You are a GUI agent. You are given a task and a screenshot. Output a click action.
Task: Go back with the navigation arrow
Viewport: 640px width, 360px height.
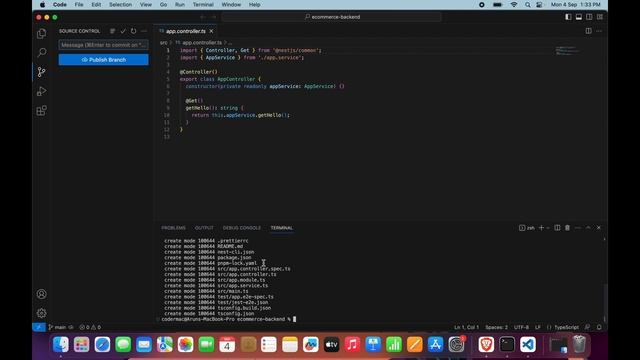click(203, 17)
